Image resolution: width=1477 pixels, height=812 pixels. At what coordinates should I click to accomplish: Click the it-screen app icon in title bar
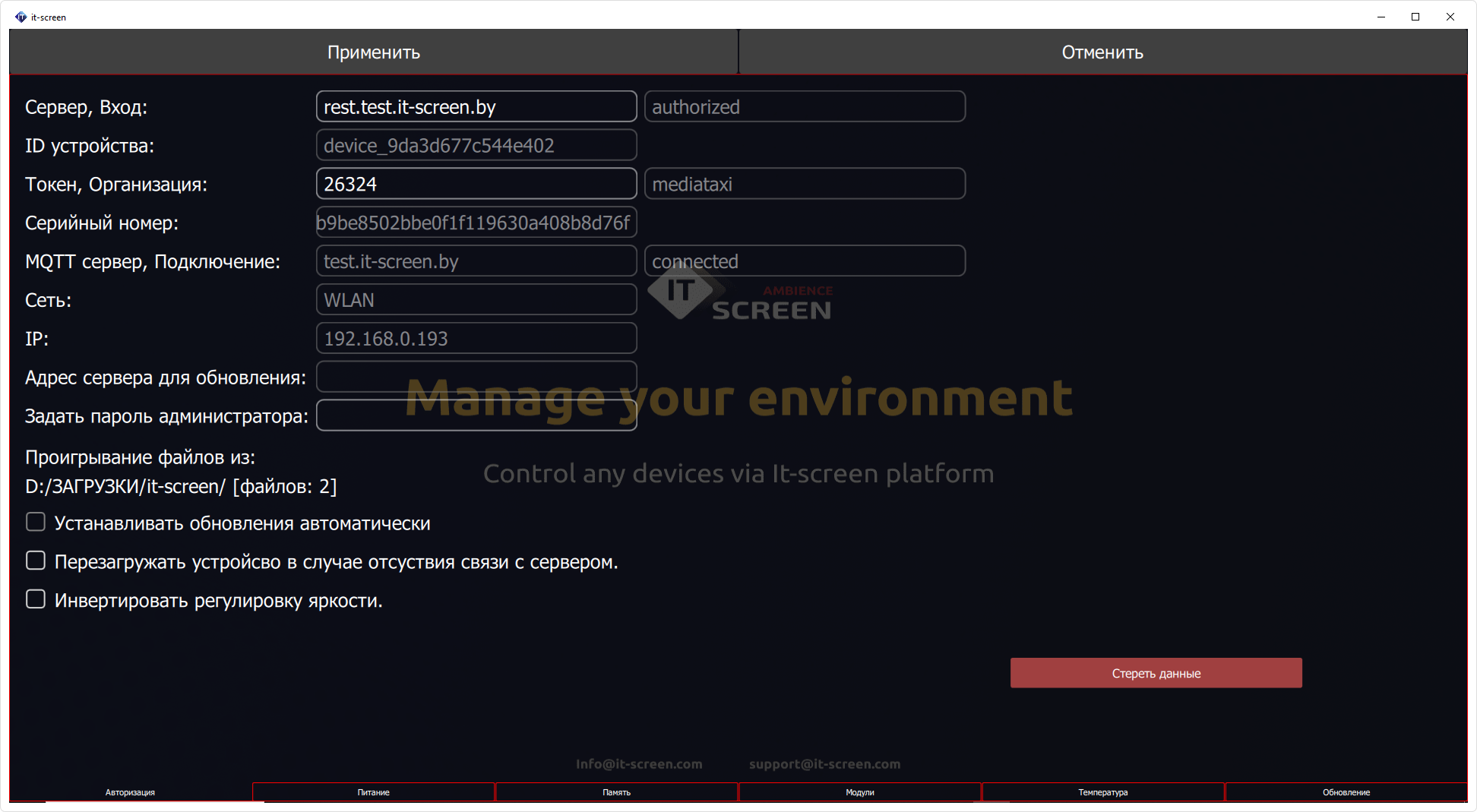coord(21,17)
